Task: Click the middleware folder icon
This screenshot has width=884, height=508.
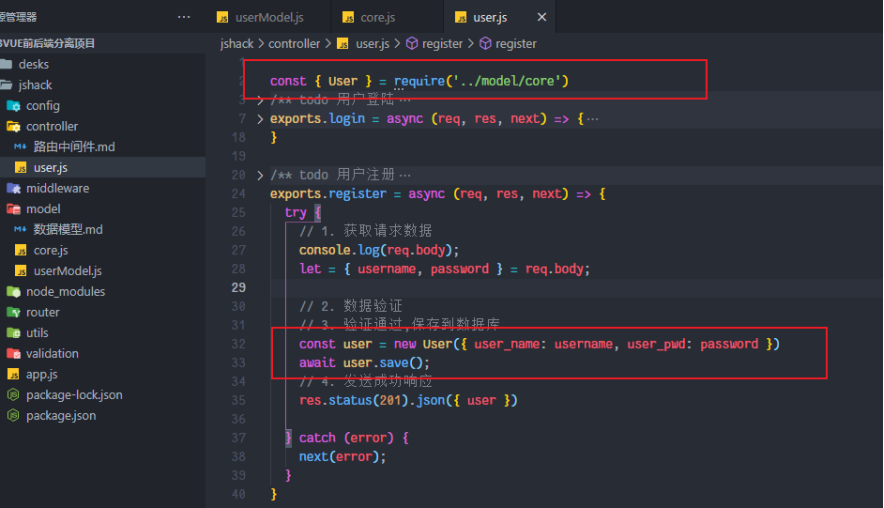Action: click(x=13, y=188)
